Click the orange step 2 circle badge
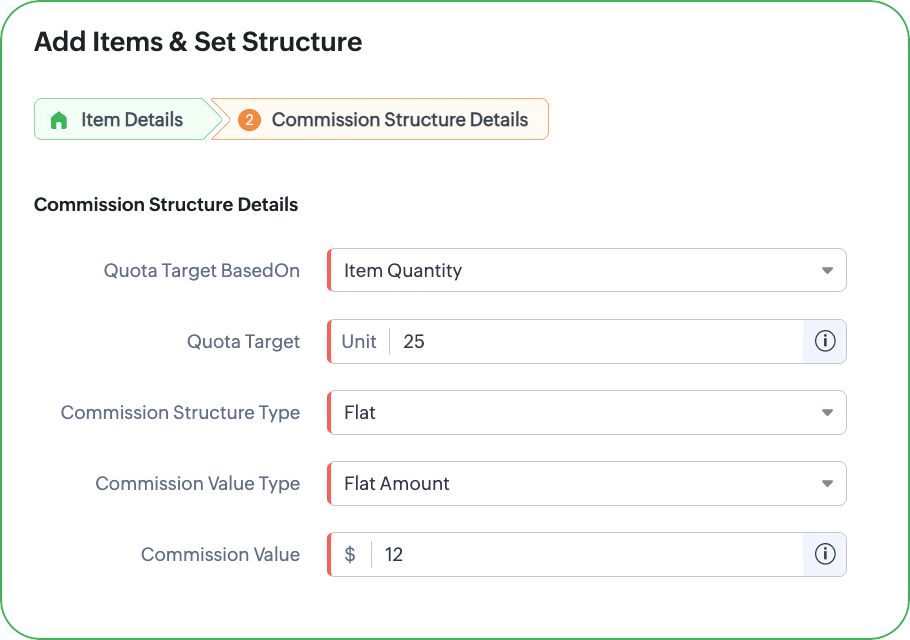The height and width of the screenshot is (640, 910). coord(249,120)
